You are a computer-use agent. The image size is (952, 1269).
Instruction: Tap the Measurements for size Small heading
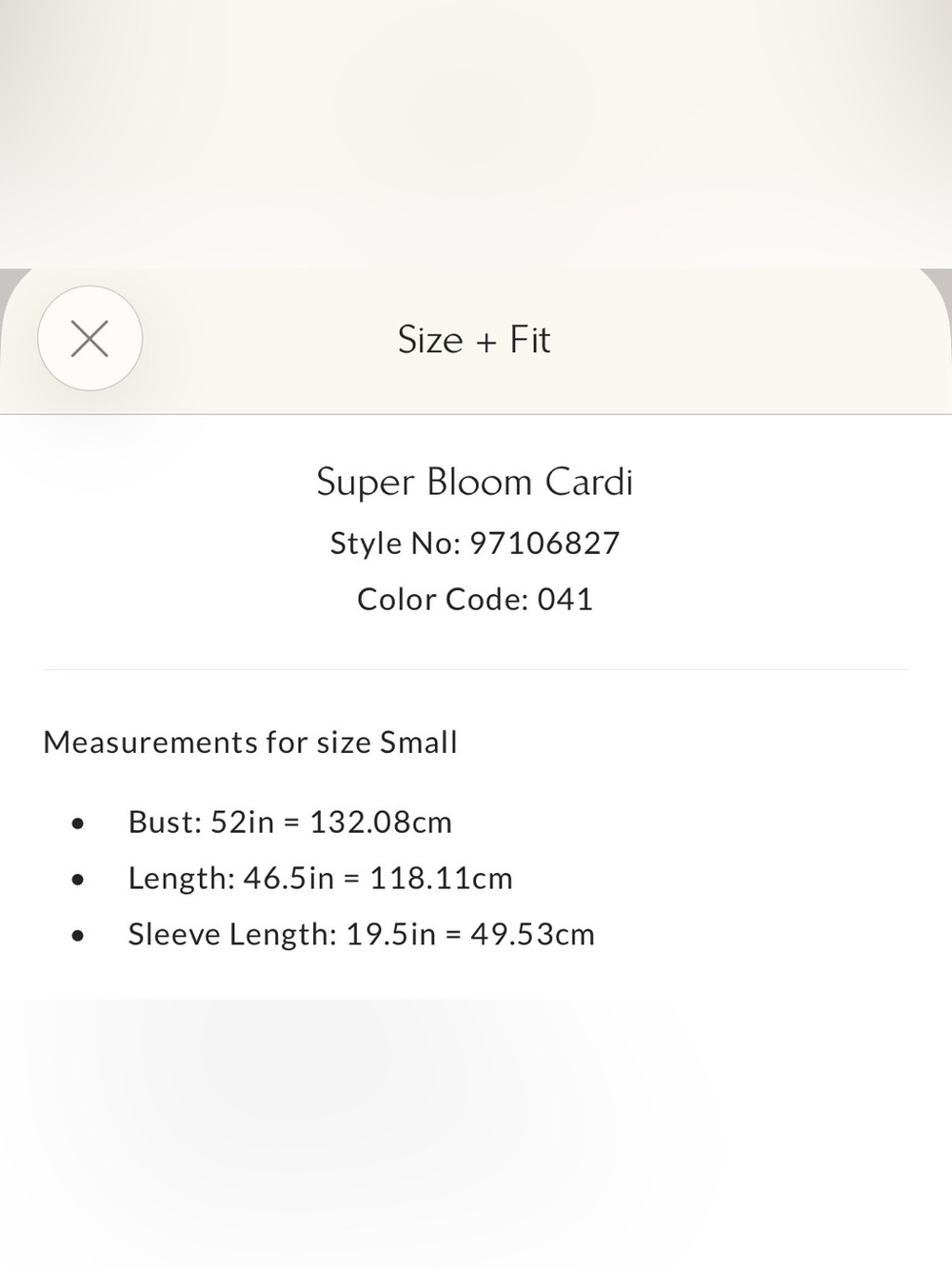(x=250, y=742)
